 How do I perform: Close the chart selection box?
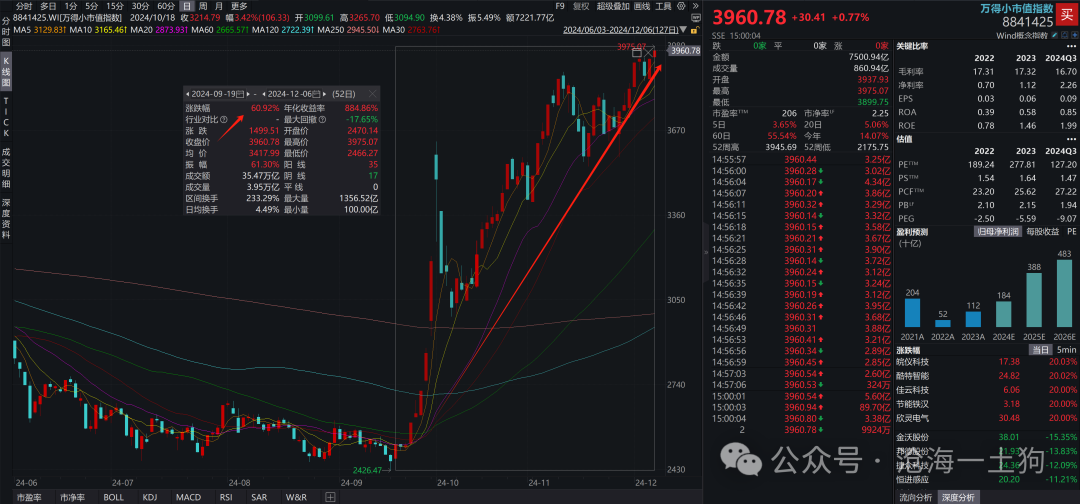pos(649,52)
